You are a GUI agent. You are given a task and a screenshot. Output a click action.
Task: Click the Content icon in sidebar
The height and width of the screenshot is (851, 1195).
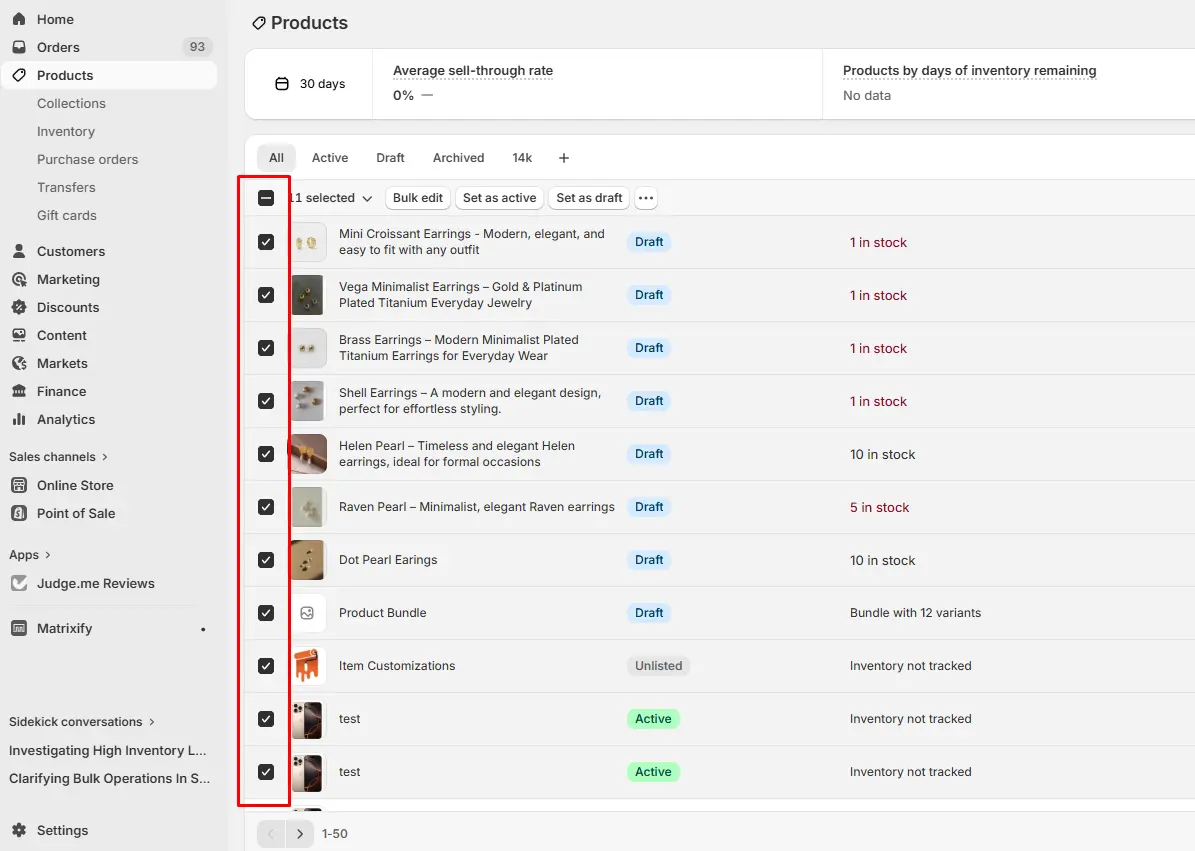[19, 335]
